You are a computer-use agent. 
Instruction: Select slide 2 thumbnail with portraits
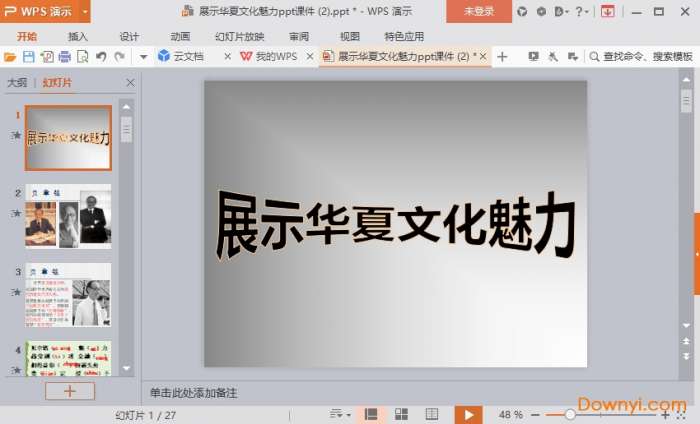[68, 216]
